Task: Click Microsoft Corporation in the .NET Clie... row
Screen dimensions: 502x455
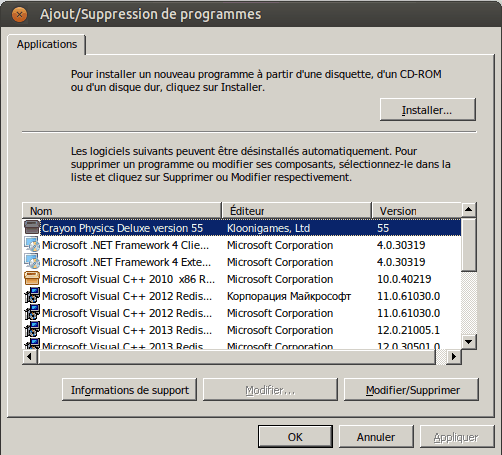Action: pos(280,245)
